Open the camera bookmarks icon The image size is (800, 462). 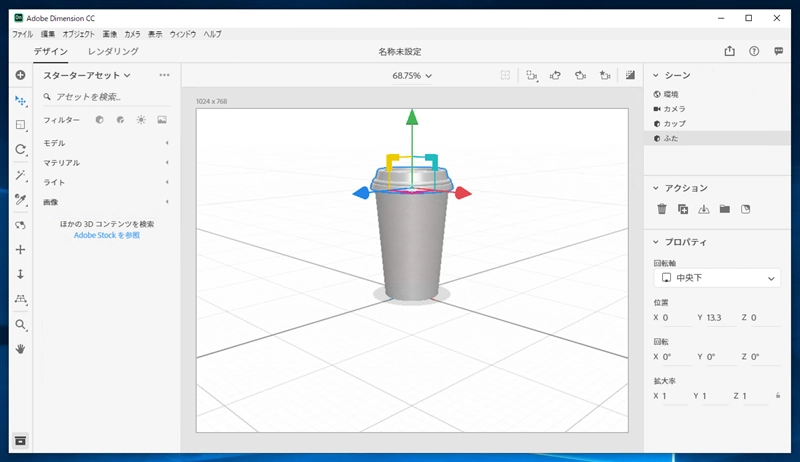pos(532,75)
